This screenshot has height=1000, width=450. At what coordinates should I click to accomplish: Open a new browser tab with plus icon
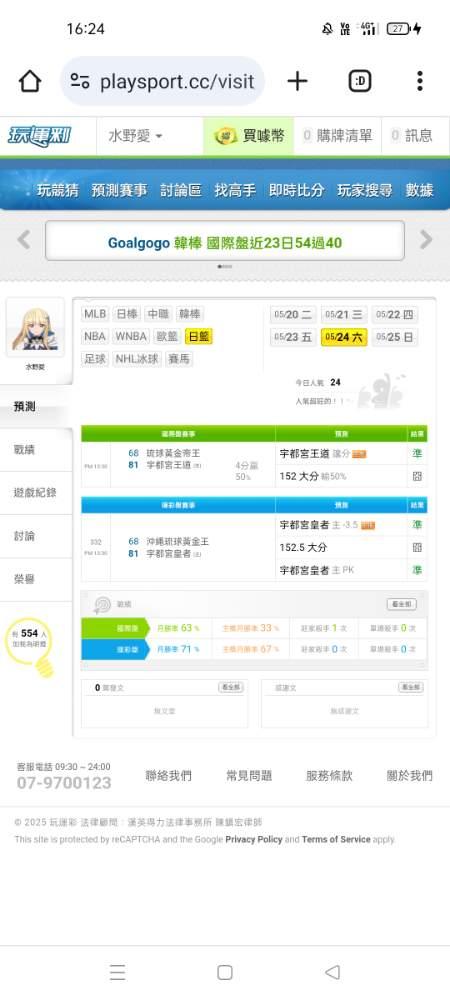(297, 81)
